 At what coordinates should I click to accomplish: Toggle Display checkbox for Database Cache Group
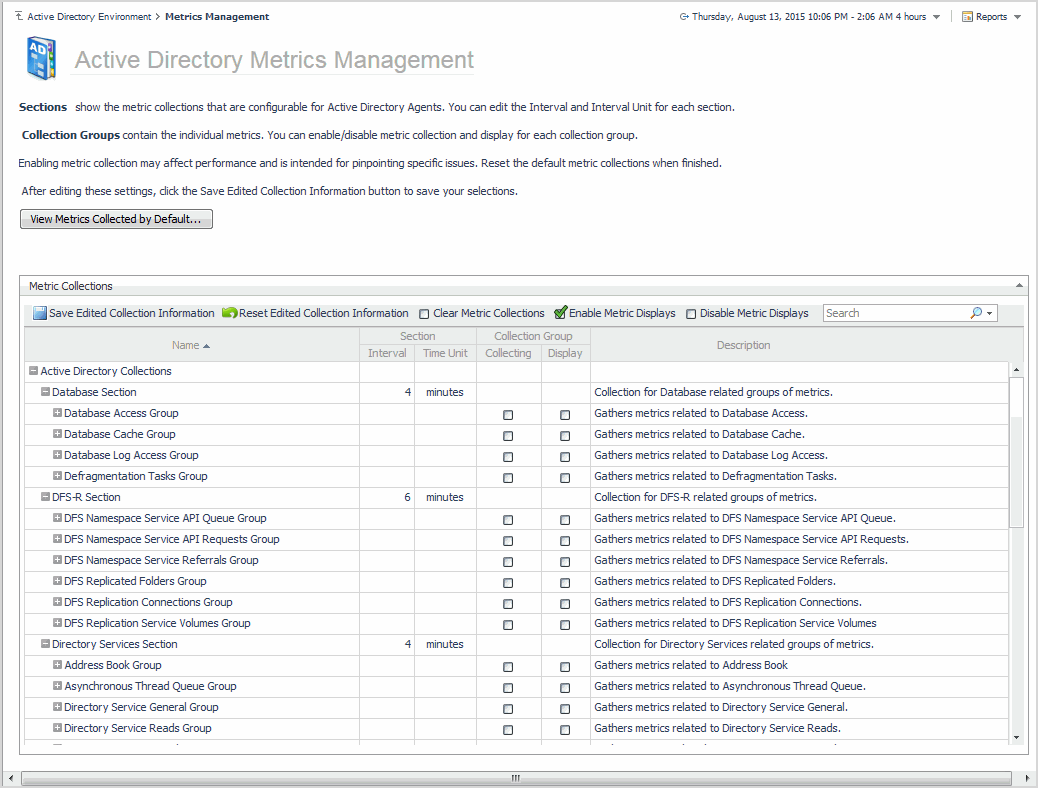[565, 435]
